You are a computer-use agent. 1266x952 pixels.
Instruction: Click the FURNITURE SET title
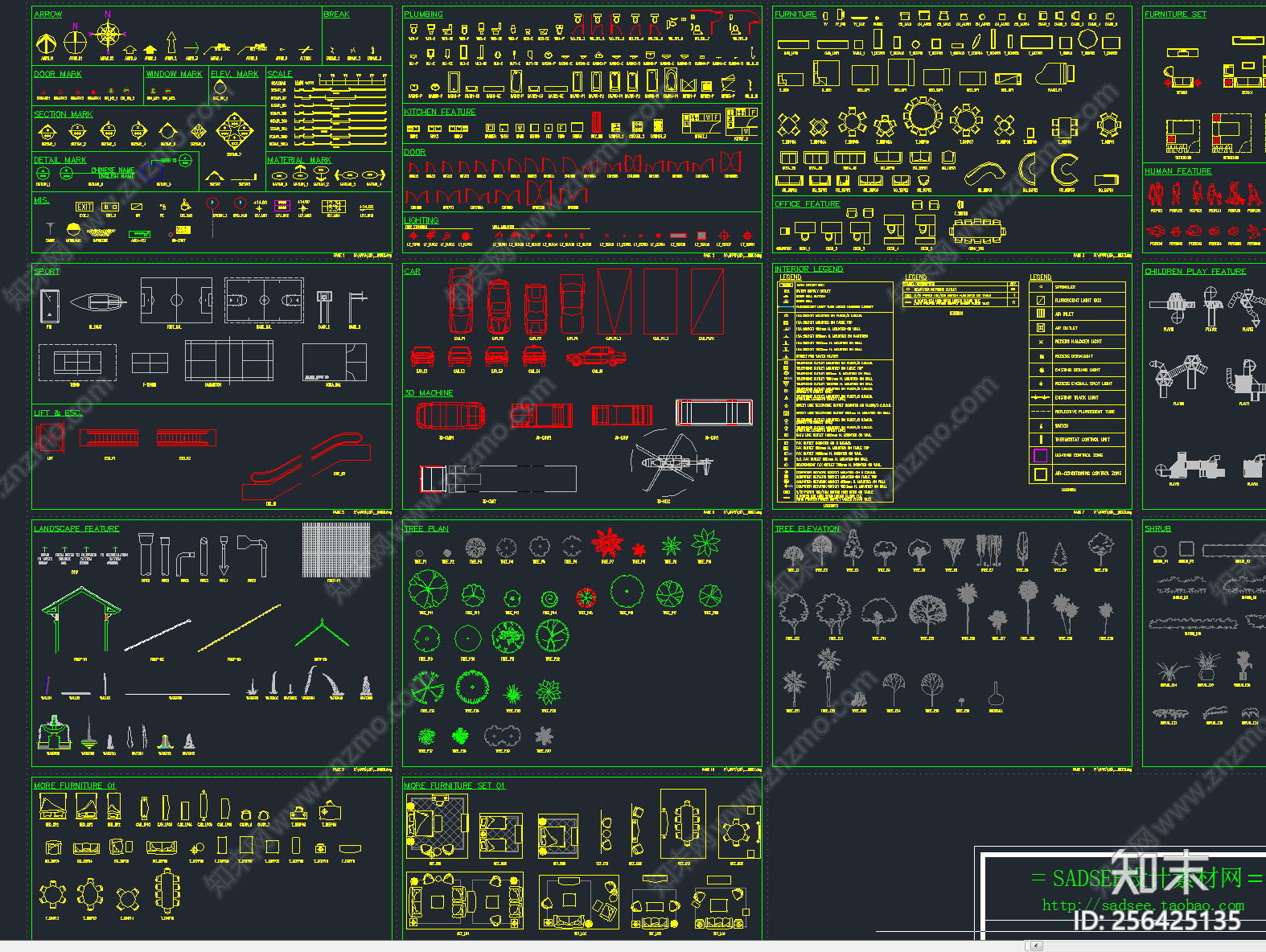(x=1176, y=14)
